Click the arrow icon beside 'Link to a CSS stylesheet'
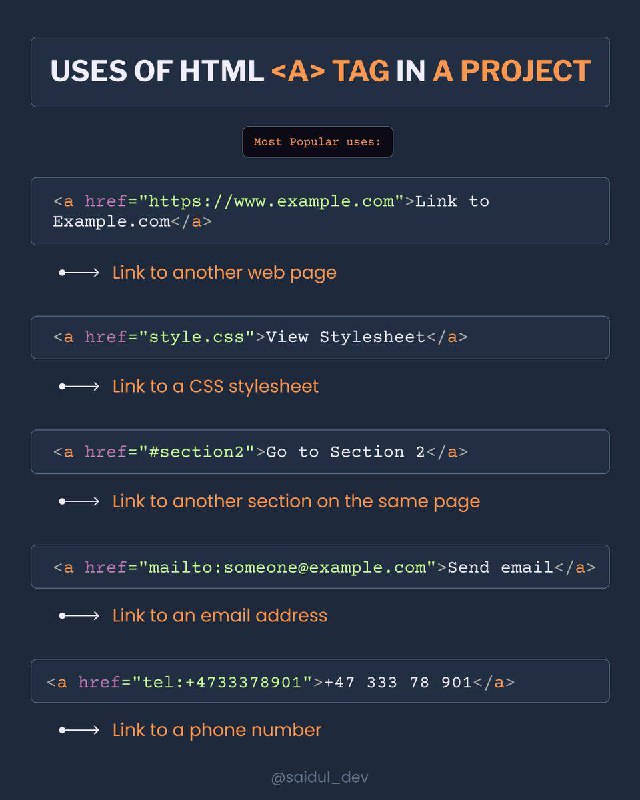Image resolution: width=640 pixels, height=800 pixels. [79, 387]
